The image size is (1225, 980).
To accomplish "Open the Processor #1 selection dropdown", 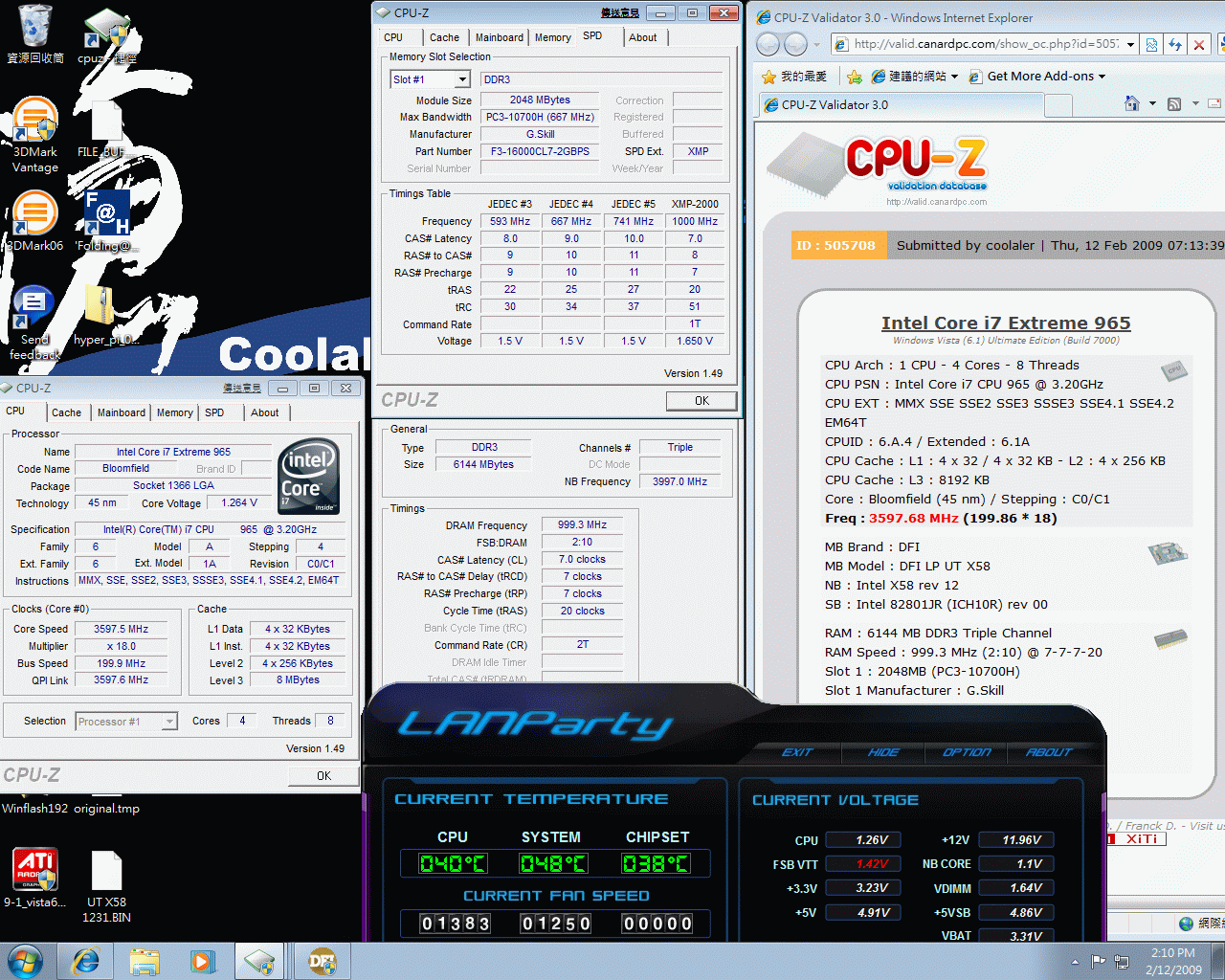I will pos(169,722).
